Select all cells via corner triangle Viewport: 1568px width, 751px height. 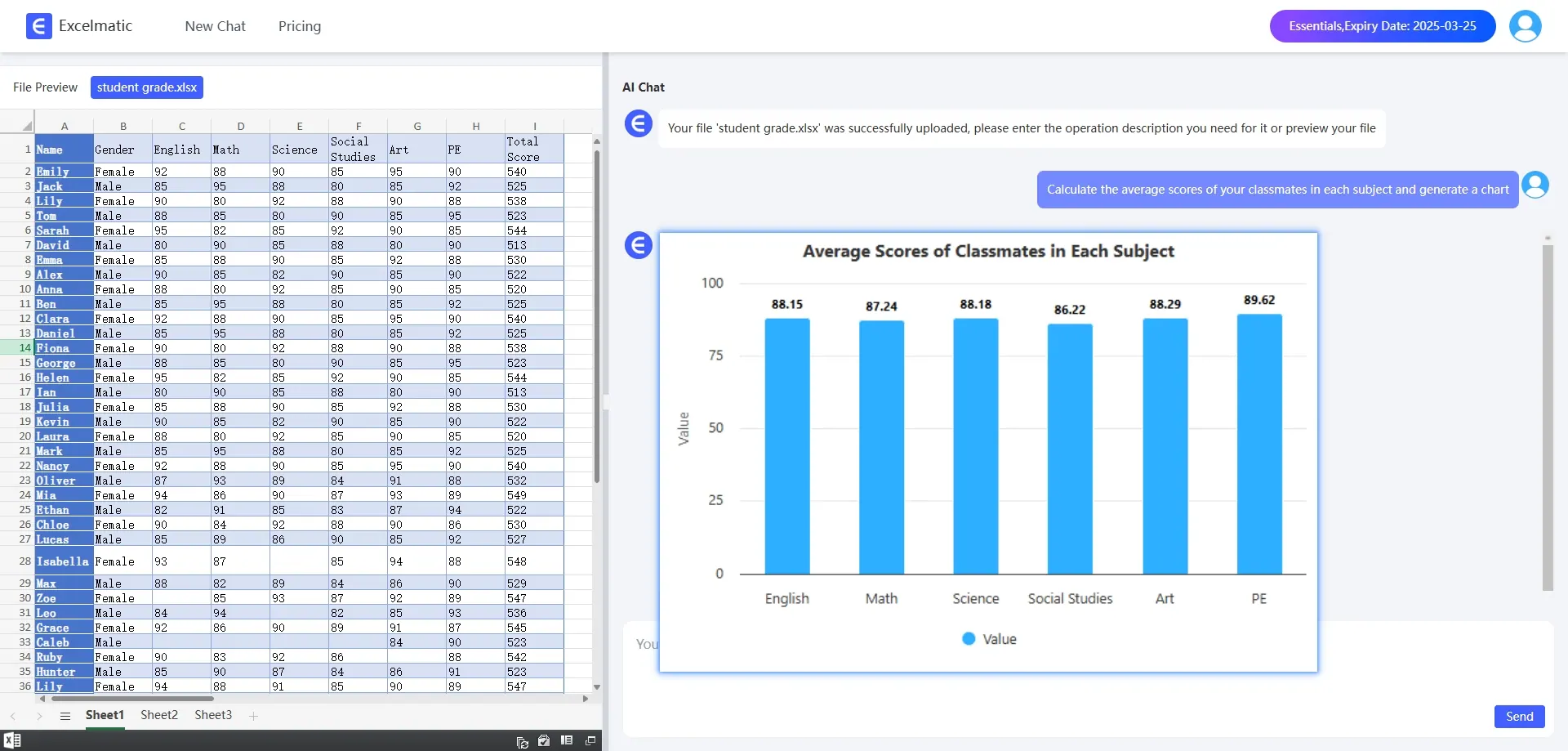(x=26, y=126)
